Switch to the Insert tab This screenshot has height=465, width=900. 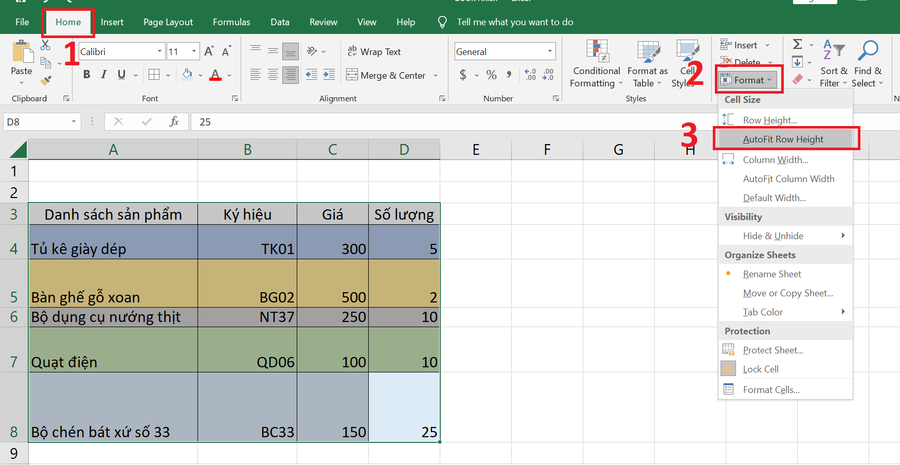tap(112, 22)
